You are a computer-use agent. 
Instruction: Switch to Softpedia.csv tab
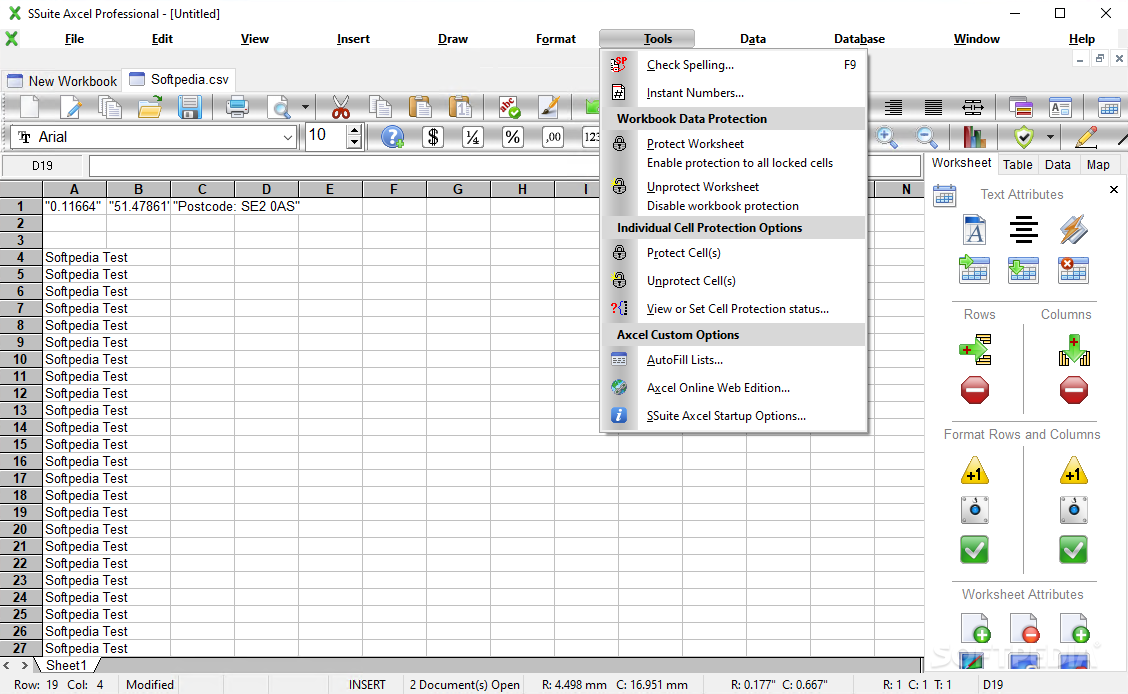(179, 80)
